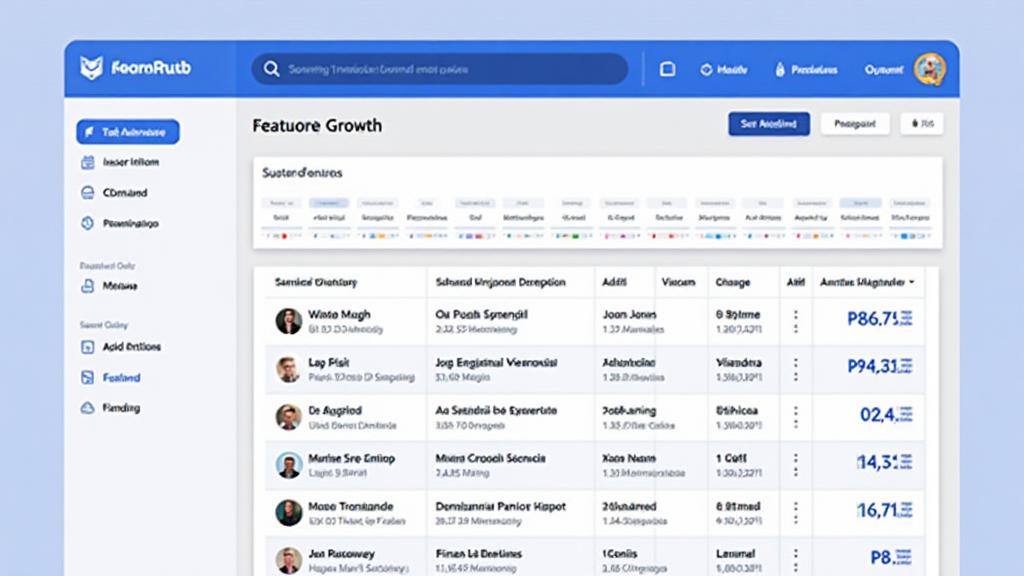
Task: Select the Menane sidebar item
Action: [x=120, y=286]
